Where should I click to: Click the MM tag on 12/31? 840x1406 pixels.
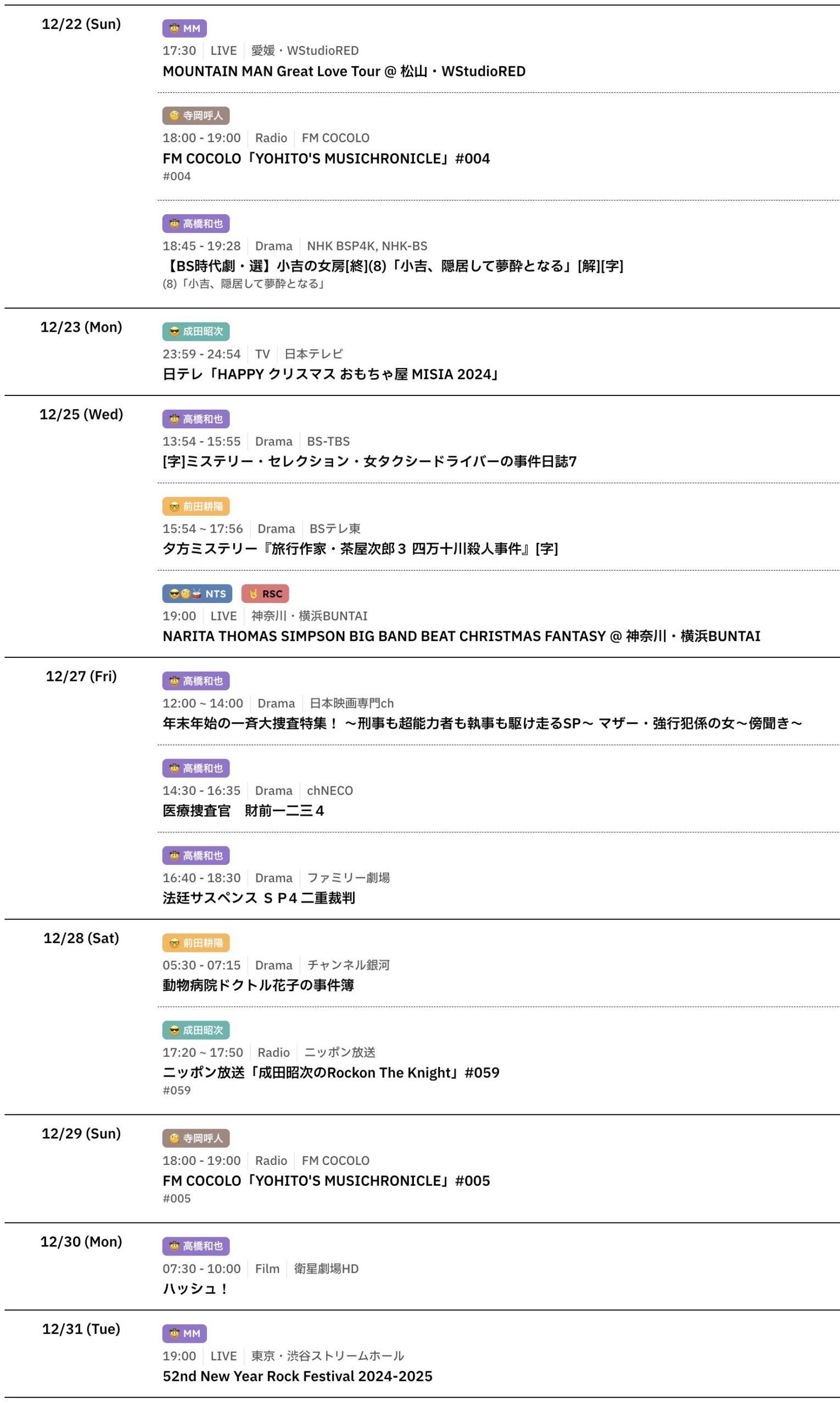click(184, 1333)
